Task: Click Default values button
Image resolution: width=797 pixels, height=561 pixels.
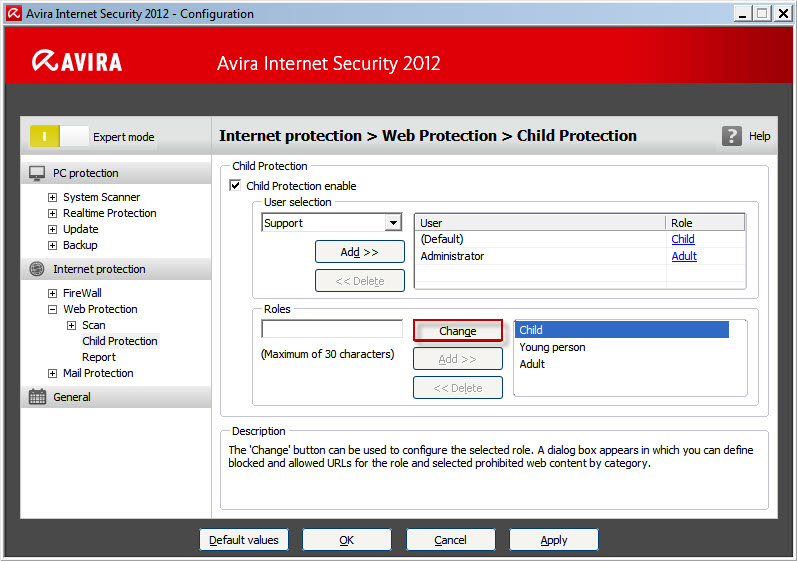Action: click(x=244, y=540)
